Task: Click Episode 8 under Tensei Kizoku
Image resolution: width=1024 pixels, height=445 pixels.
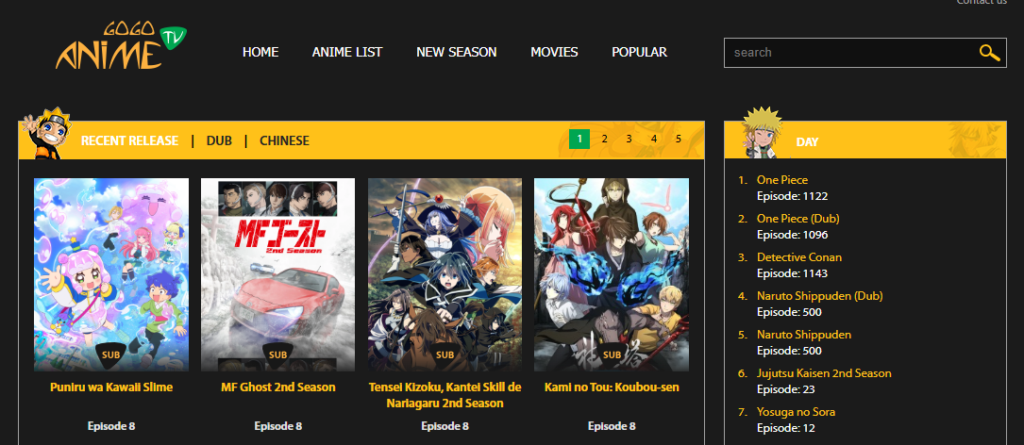Action: coord(445,426)
